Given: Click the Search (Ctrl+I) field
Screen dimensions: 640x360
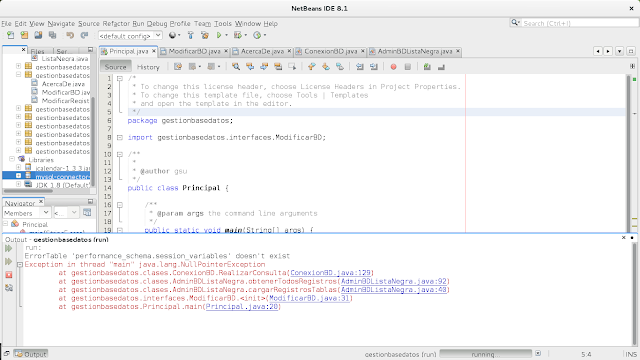Looking at the screenshot, I should [580, 23].
